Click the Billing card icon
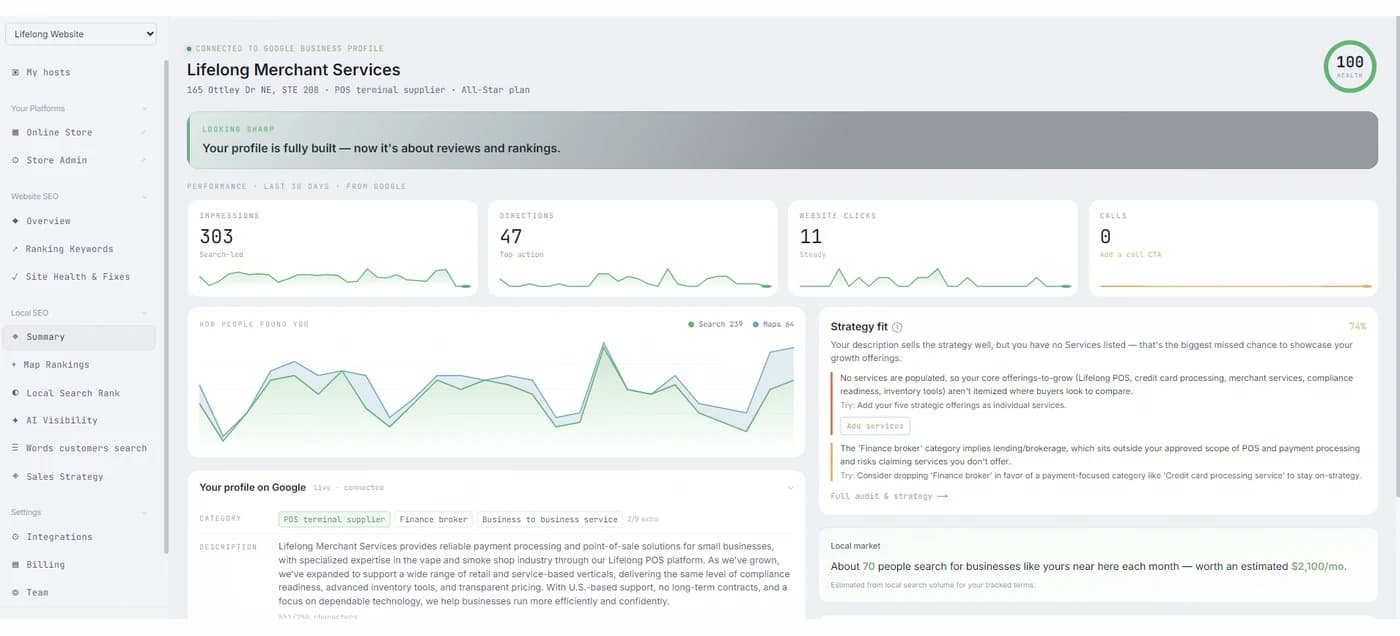 pyautogui.click(x=15, y=565)
